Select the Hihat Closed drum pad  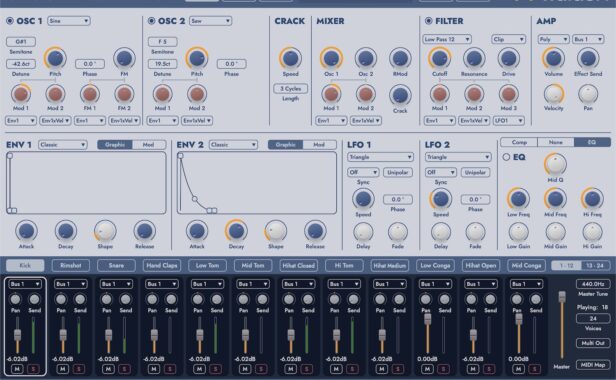point(299,266)
